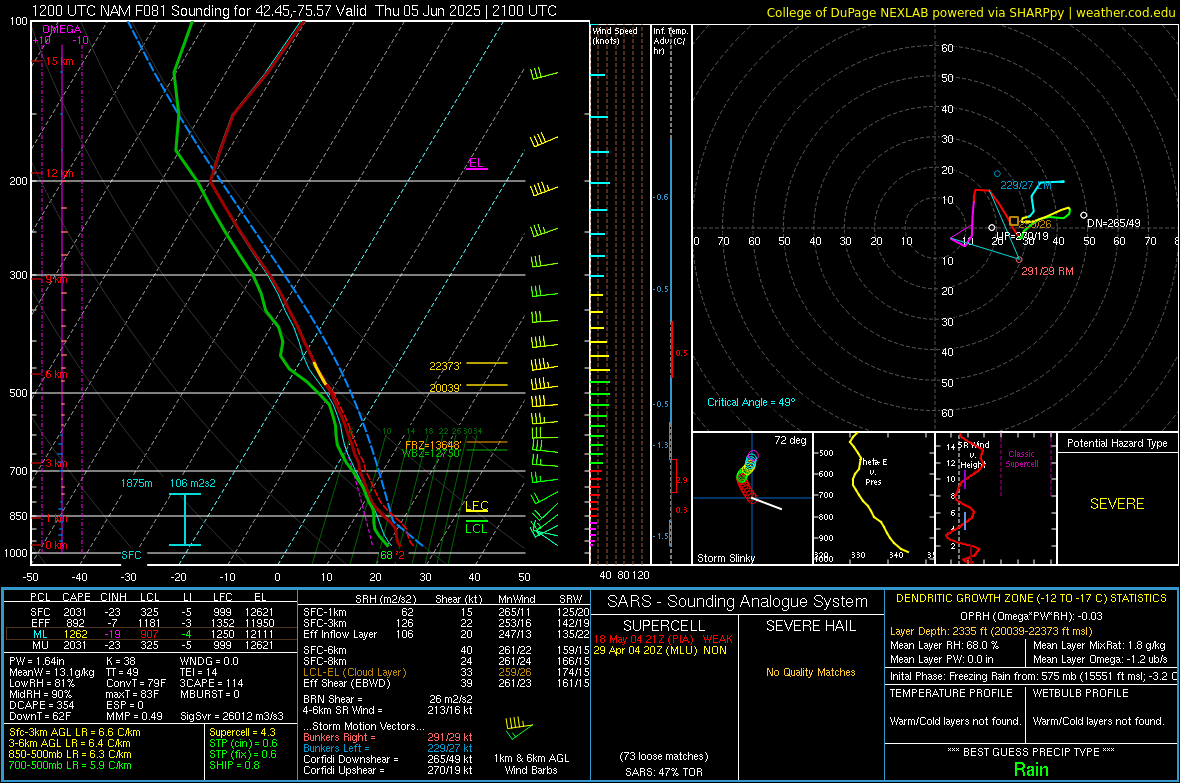Click the No Quality Matches text
The width and height of the screenshot is (1180, 783).
[x=810, y=672]
